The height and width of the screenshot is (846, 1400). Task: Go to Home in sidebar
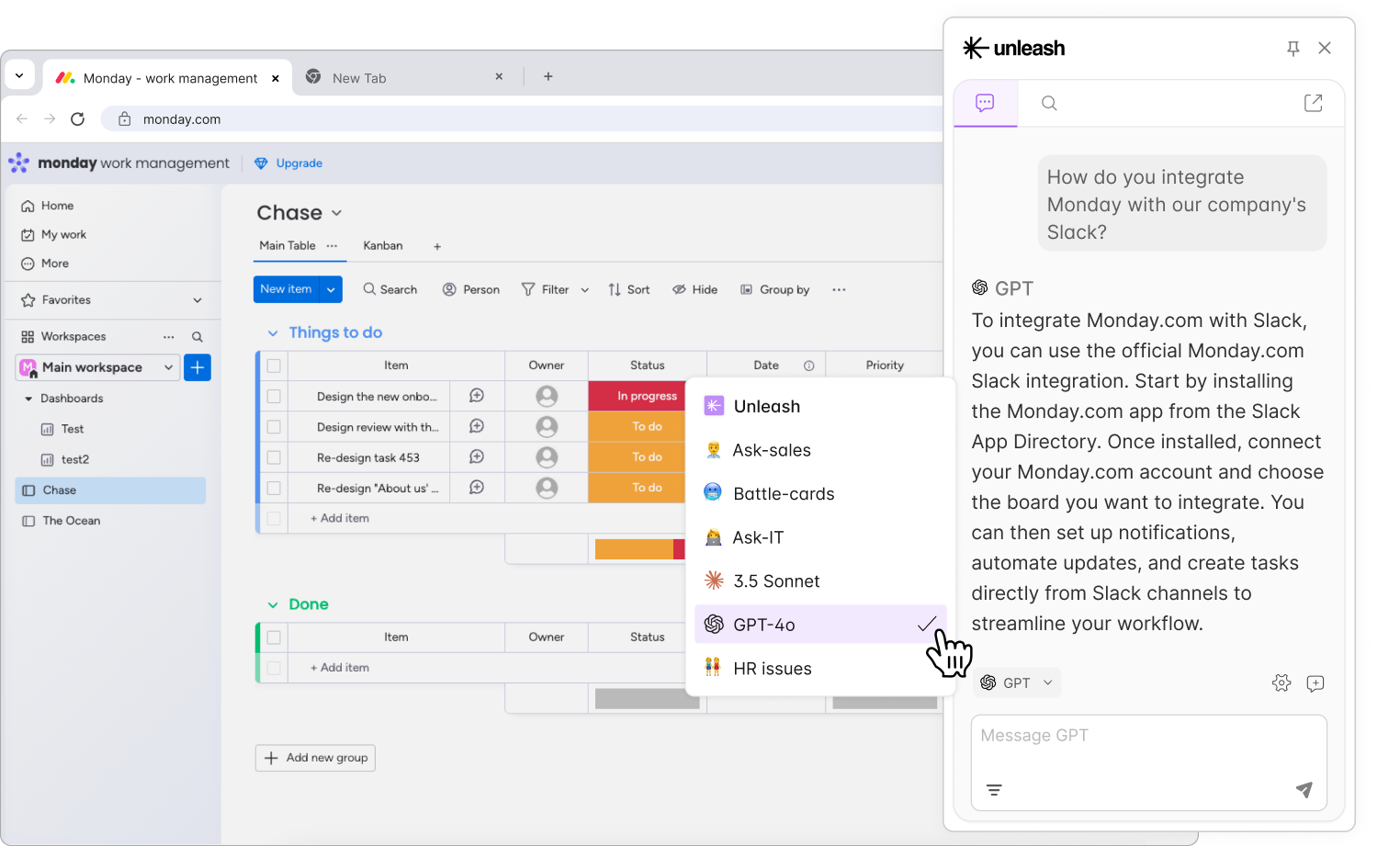pyautogui.click(x=48, y=206)
